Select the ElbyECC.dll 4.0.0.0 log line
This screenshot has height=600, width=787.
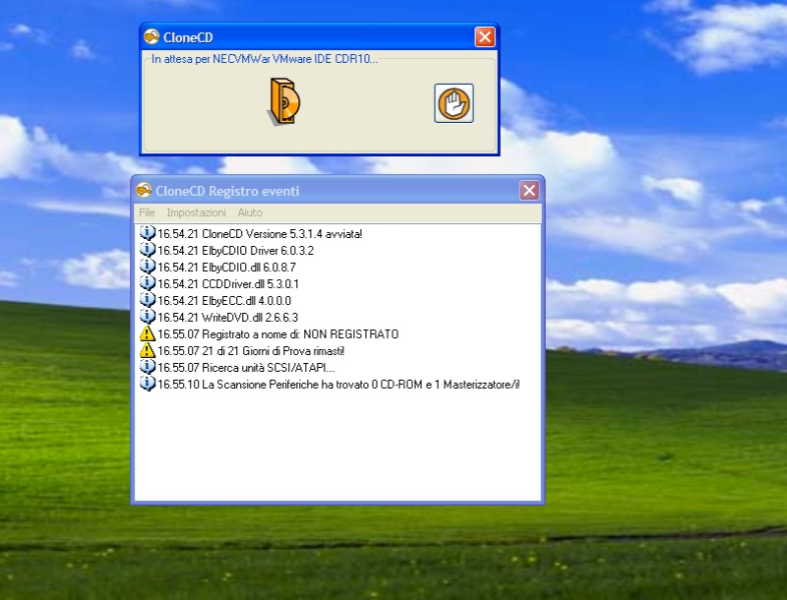225,300
